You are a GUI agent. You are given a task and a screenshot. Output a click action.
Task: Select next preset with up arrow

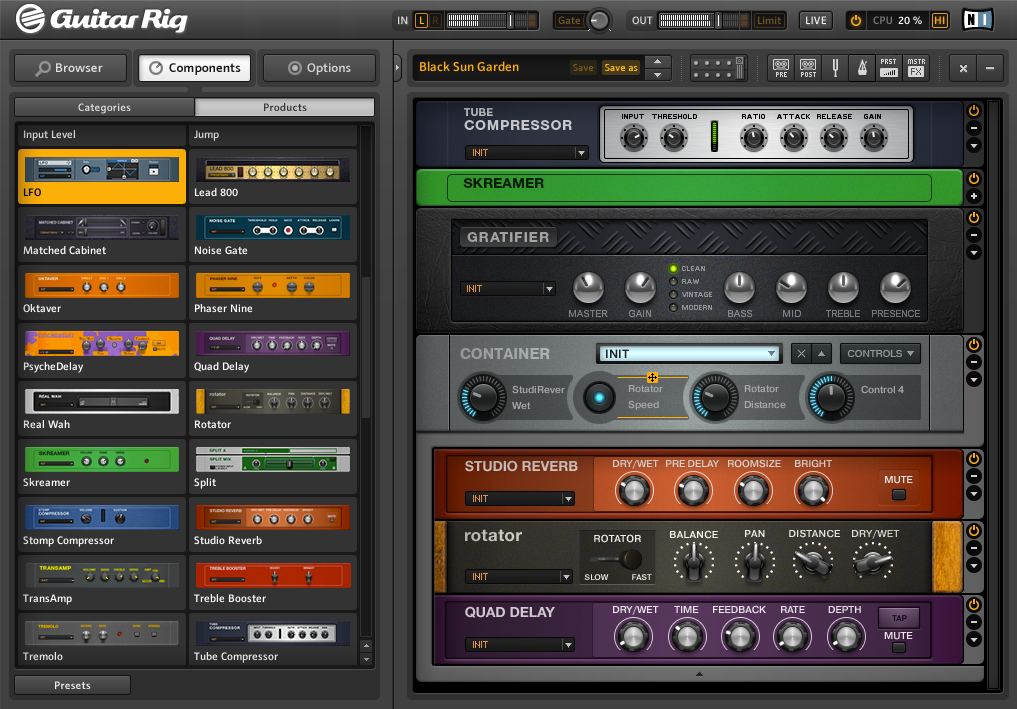658,62
